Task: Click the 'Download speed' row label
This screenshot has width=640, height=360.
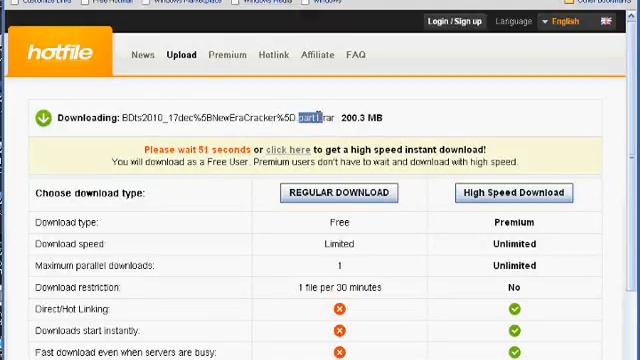Action: (69, 244)
